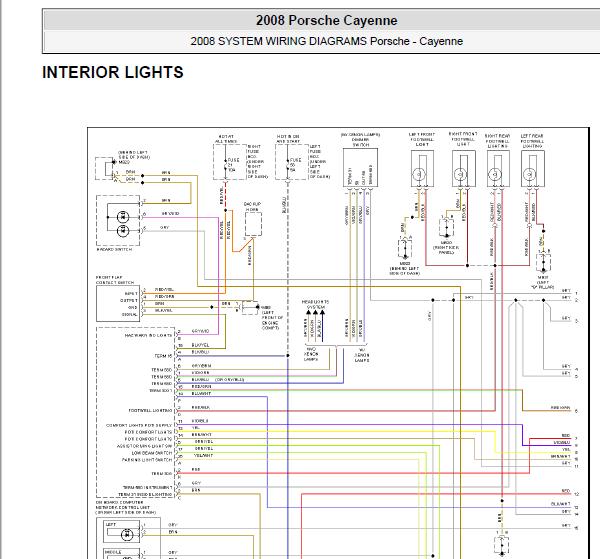This screenshot has width=600, height=559.
Task: Click the "INTERIOR LIGHTS" heading
Action: coord(113,72)
